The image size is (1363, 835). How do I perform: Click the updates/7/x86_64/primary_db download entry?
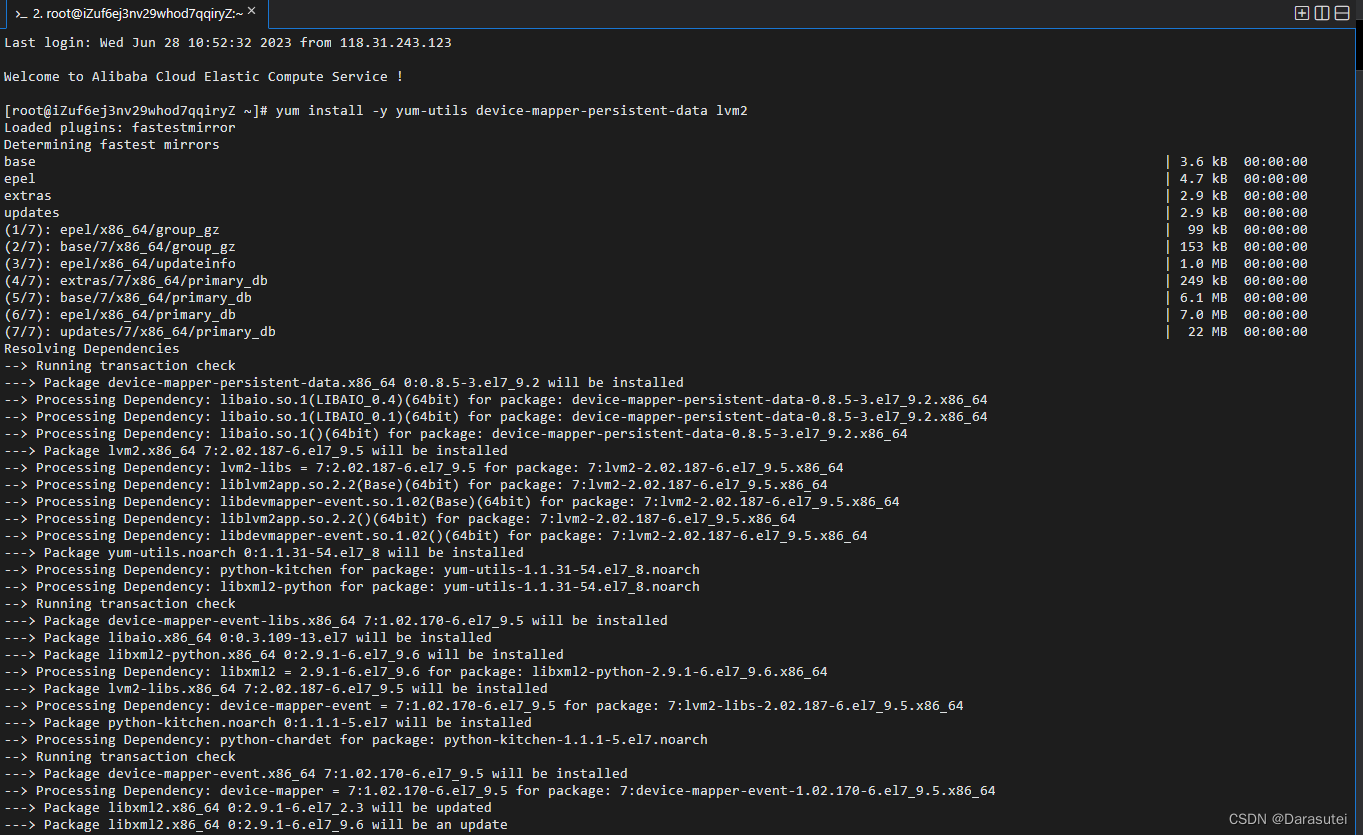tap(140, 331)
